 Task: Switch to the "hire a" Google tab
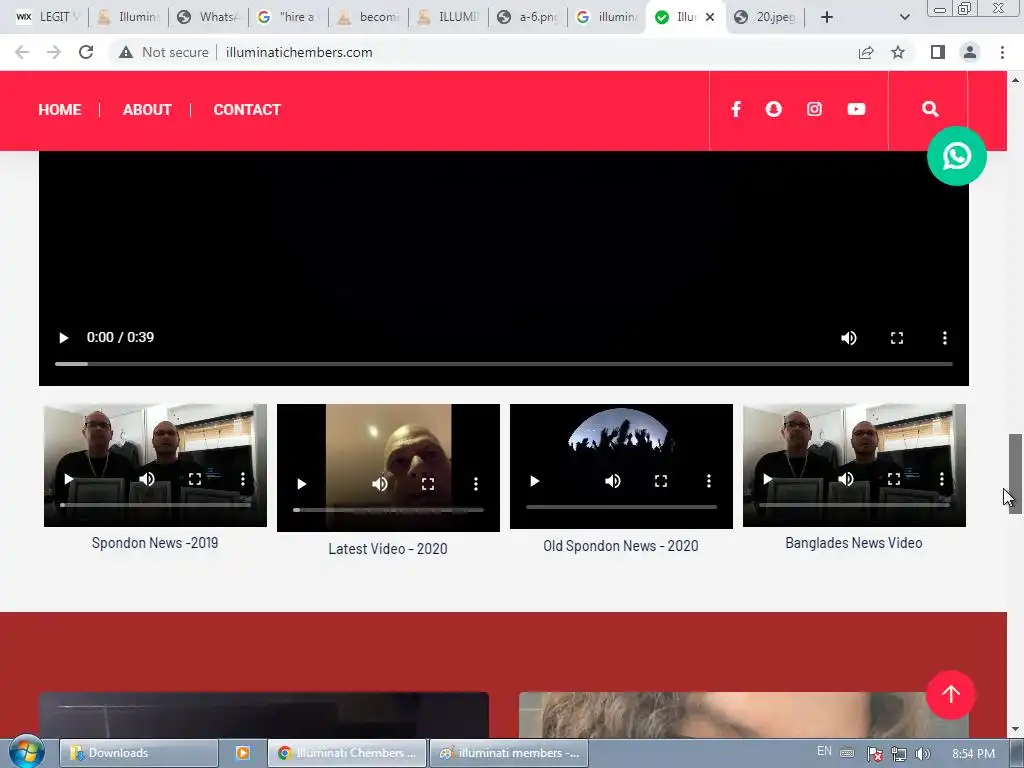pyautogui.click(x=289, y=17)
